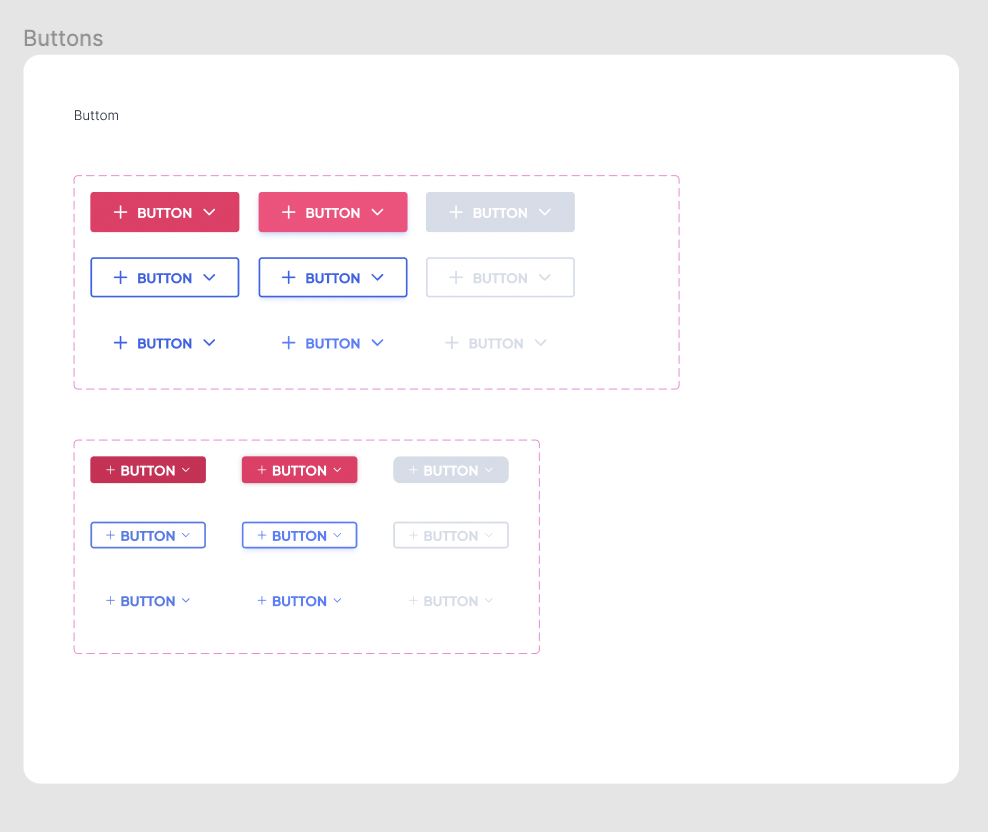This screenshot has height=832, width=988.
Task: Open the dropdown chevron on the red BUTTON
Action: [x=210, y=212]
